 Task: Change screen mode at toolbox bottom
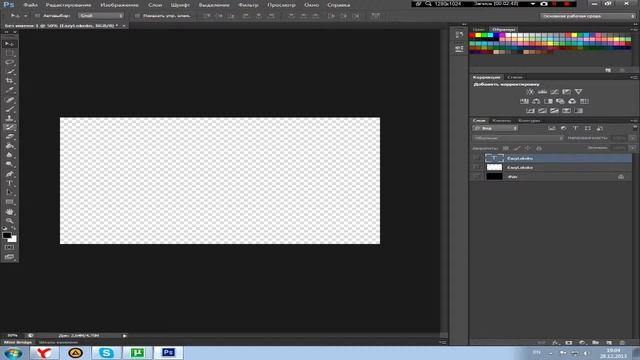coord(9,257)
